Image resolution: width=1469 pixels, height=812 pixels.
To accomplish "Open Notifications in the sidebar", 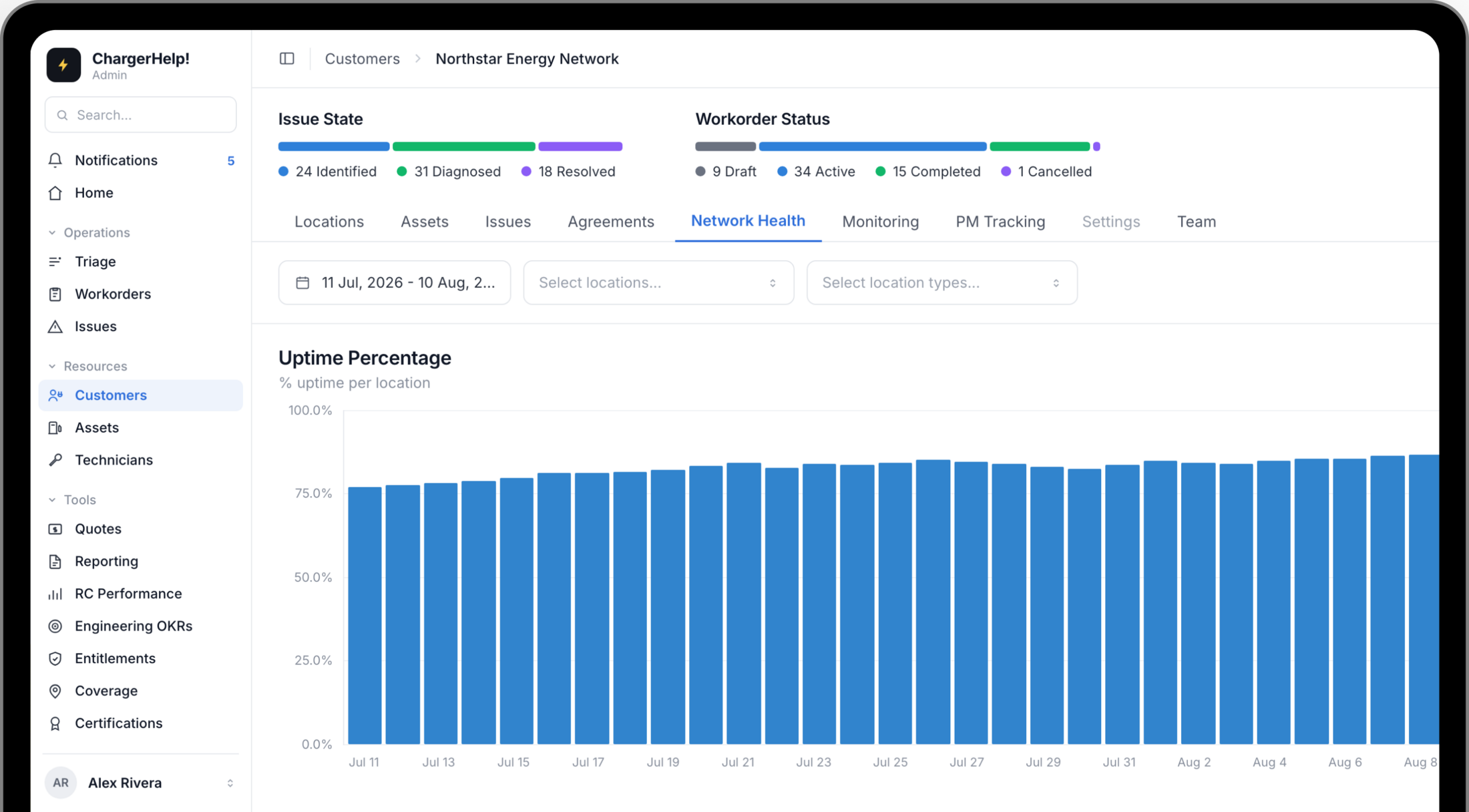I will pos(140,160).
